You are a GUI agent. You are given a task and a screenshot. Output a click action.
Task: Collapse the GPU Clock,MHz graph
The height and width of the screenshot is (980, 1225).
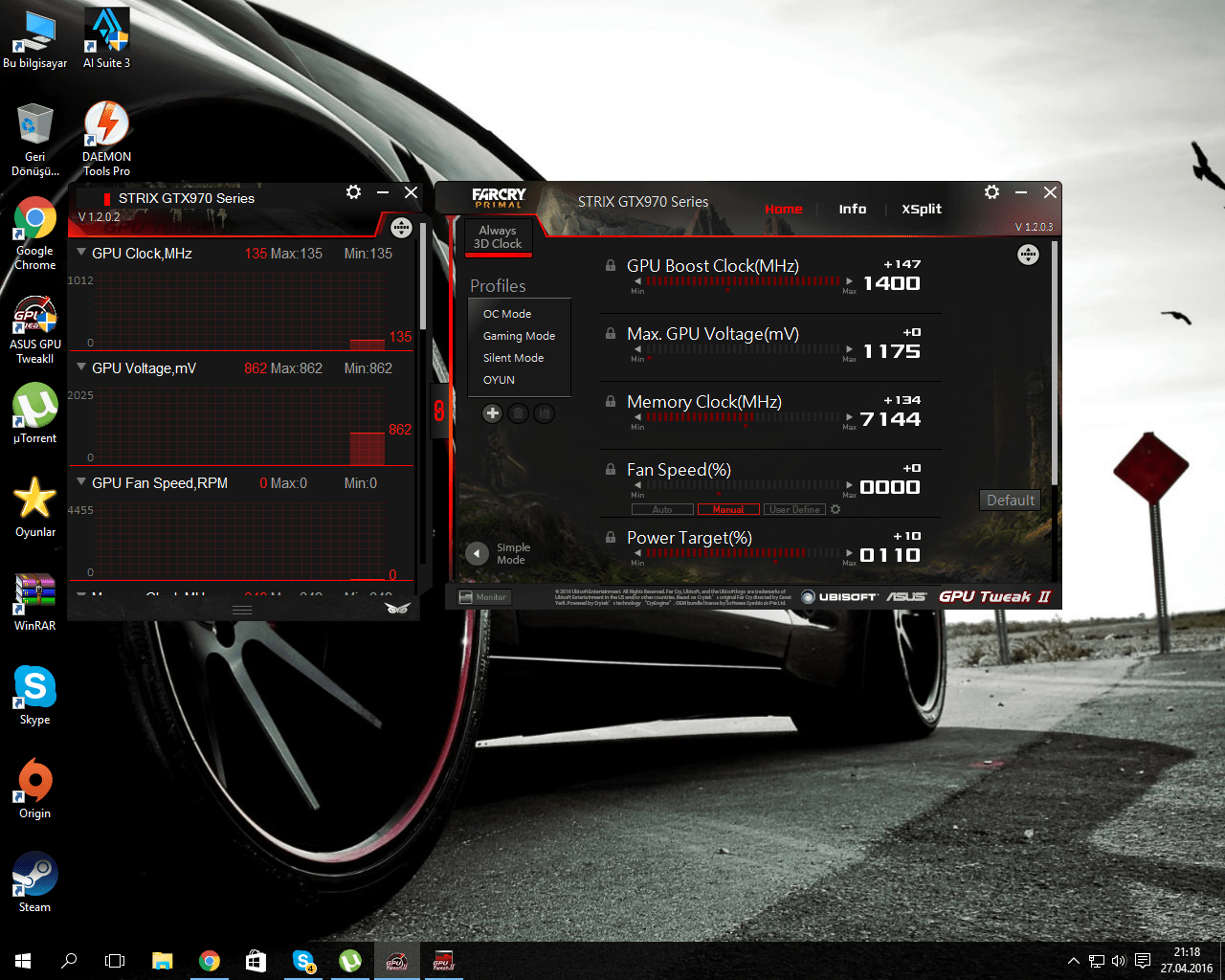pos(81,253)
